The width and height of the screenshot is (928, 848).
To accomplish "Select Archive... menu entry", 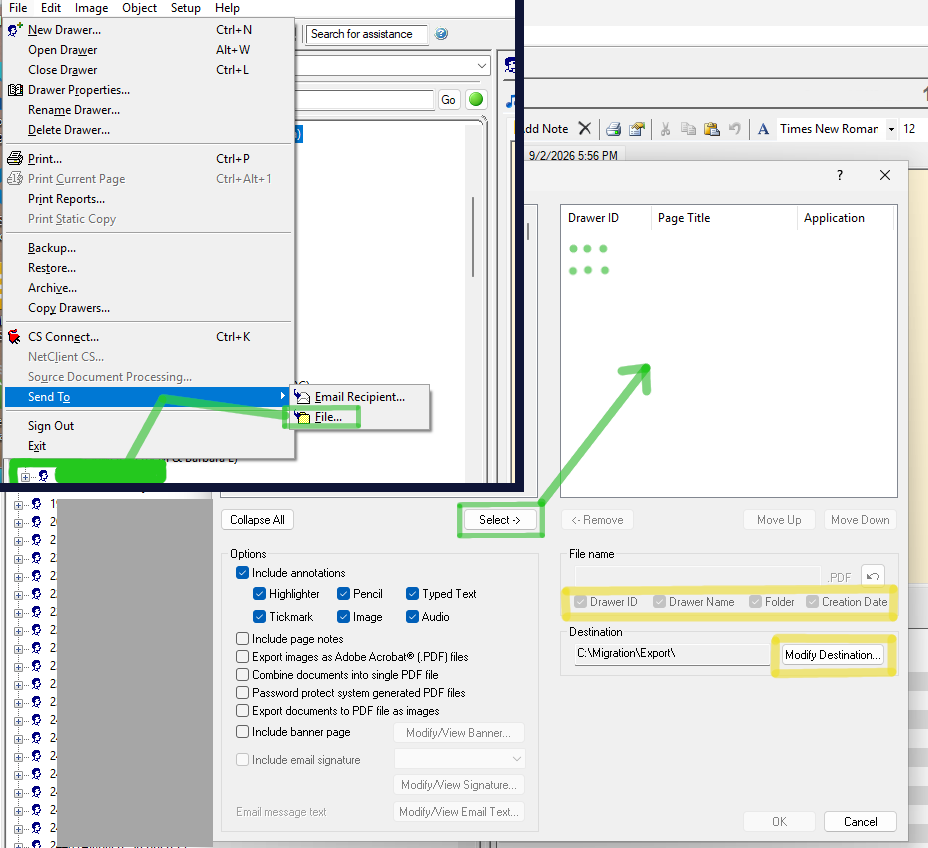I will 149,288.
